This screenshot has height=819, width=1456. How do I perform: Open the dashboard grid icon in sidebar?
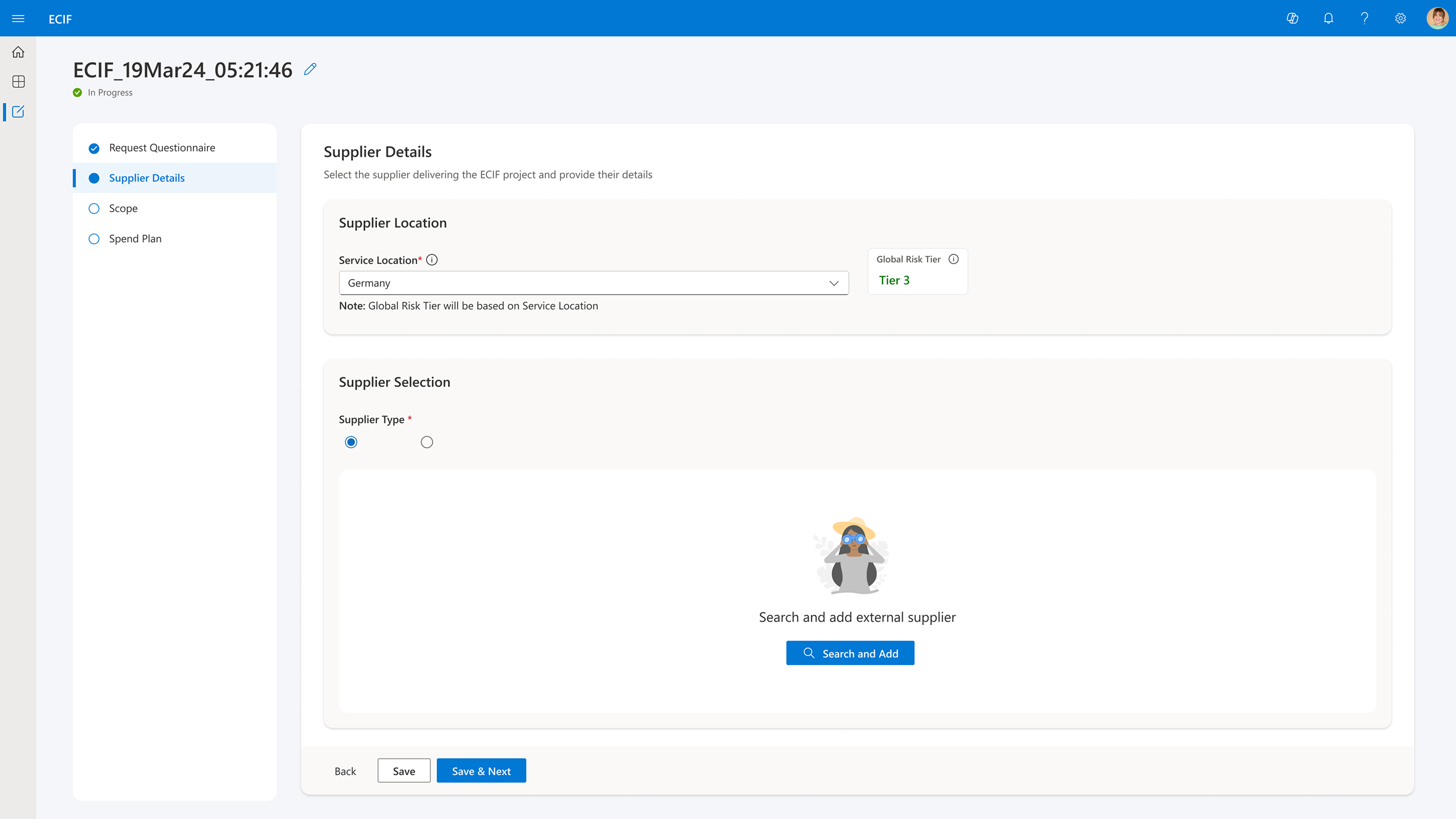pyautogui.click(x=18, y=82)
